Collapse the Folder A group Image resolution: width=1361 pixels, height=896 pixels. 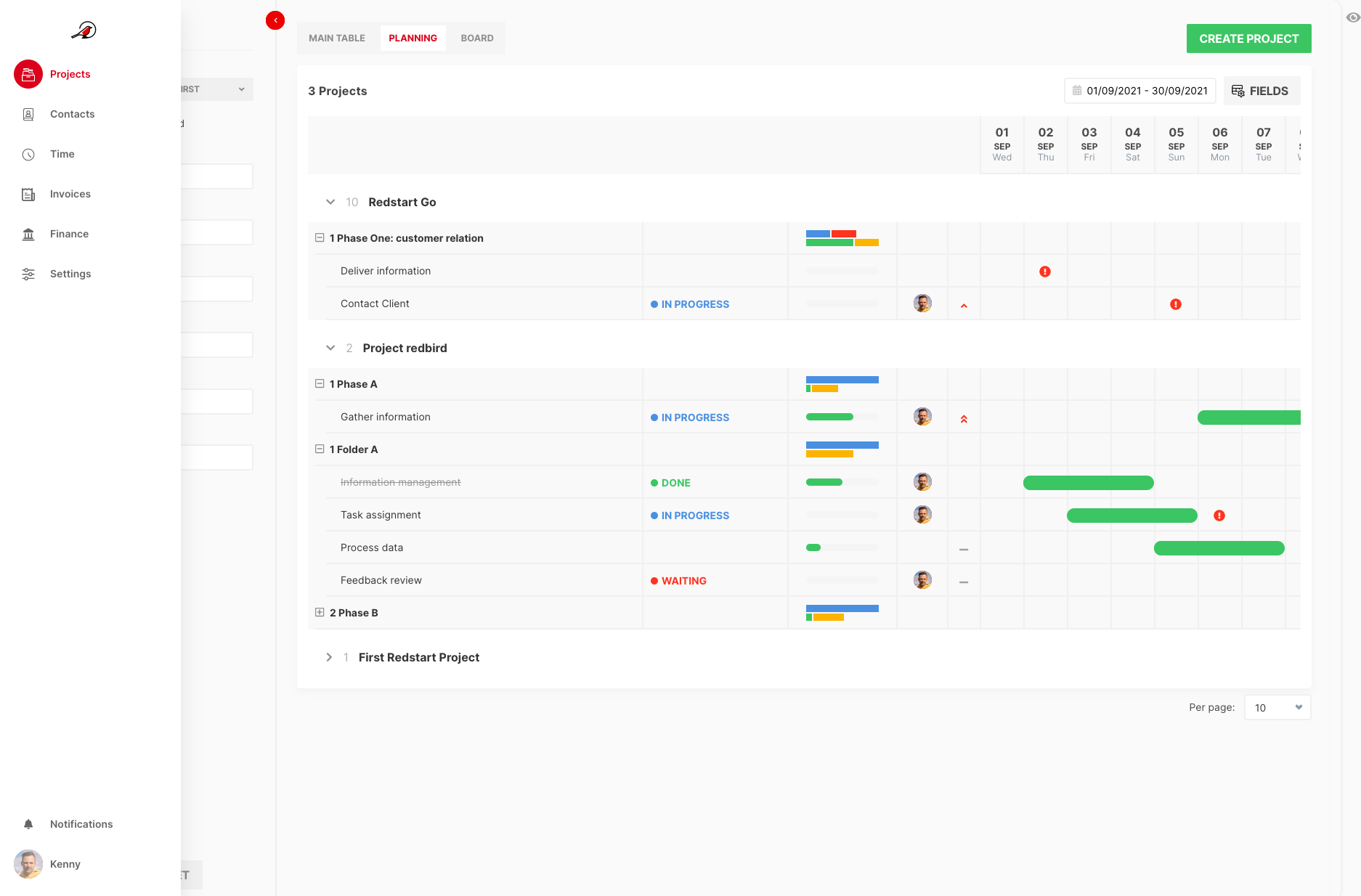point(320,449)
